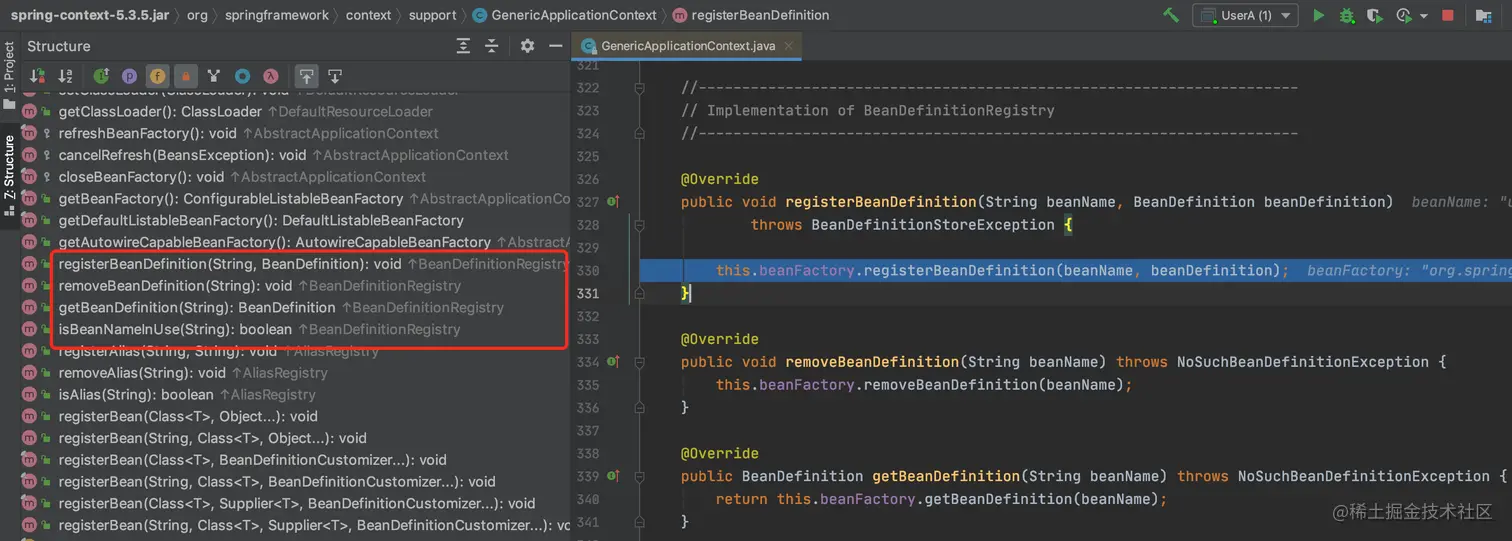This screenshot has height=541, width=1512.
Task: Open Structure panel gear settings
Action: click(x=527, y=46)
